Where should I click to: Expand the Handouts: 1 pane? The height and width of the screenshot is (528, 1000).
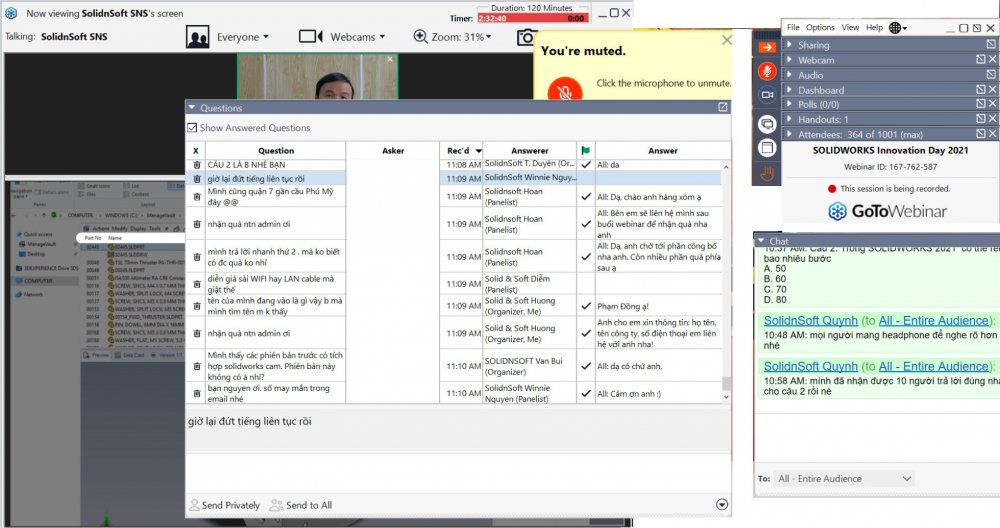(790, 119)
